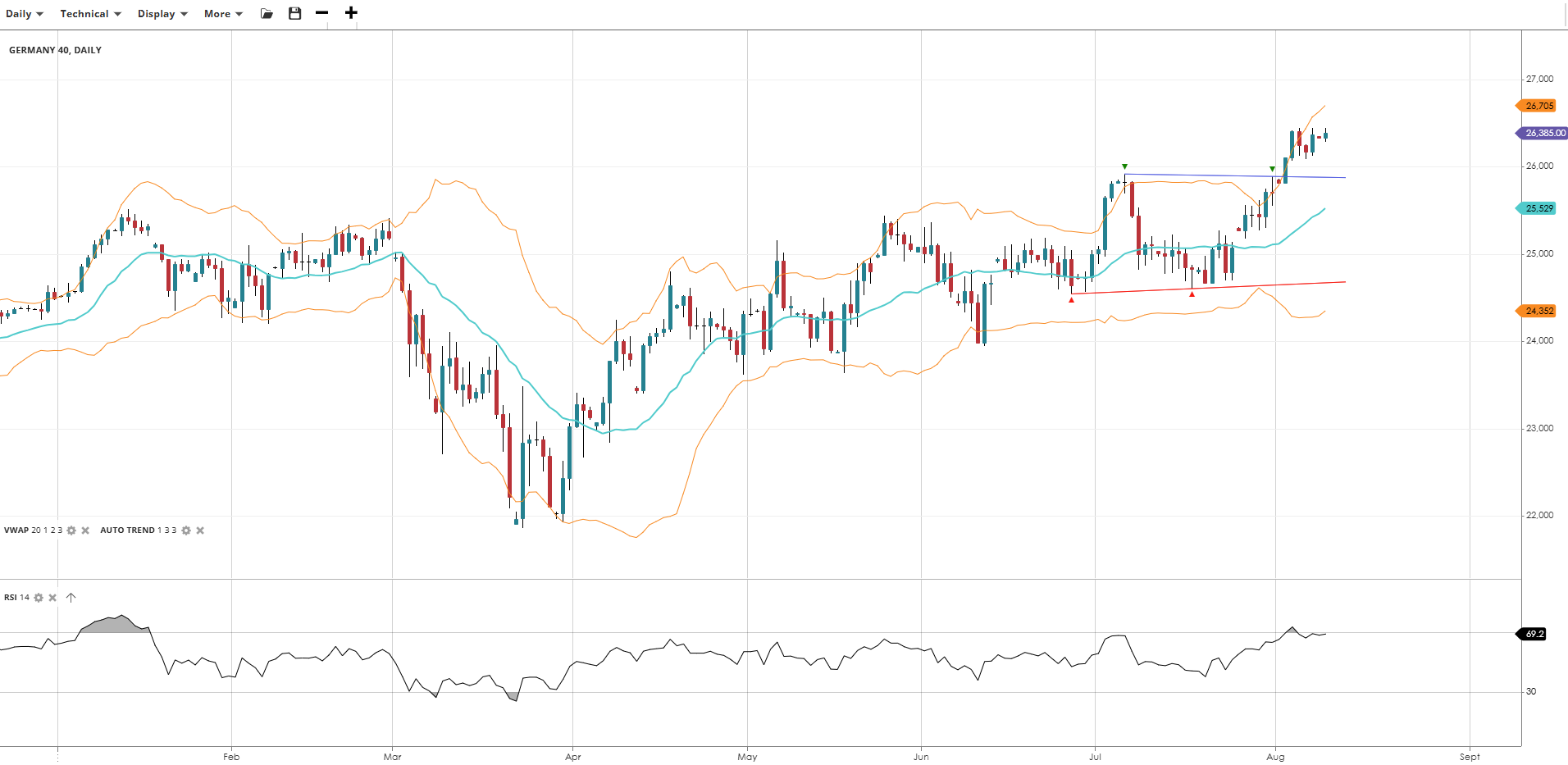Remove the VWAP indicator
1568x765 pixels.
85,530
